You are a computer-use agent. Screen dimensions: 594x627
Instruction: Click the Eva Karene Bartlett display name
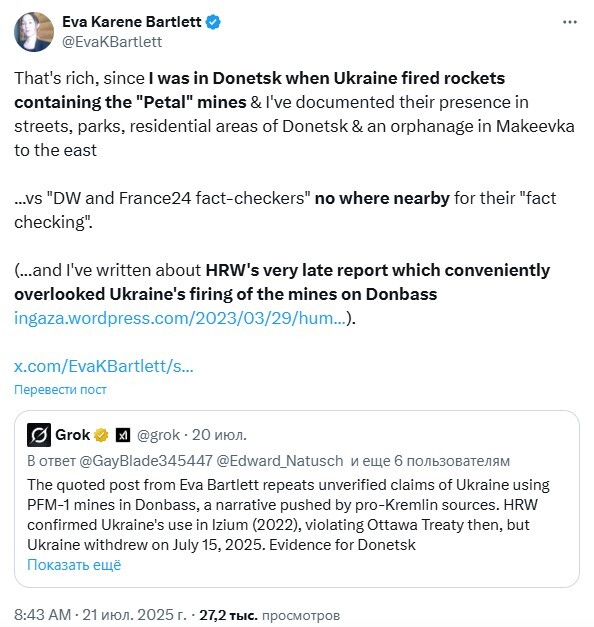click(132, 22)
